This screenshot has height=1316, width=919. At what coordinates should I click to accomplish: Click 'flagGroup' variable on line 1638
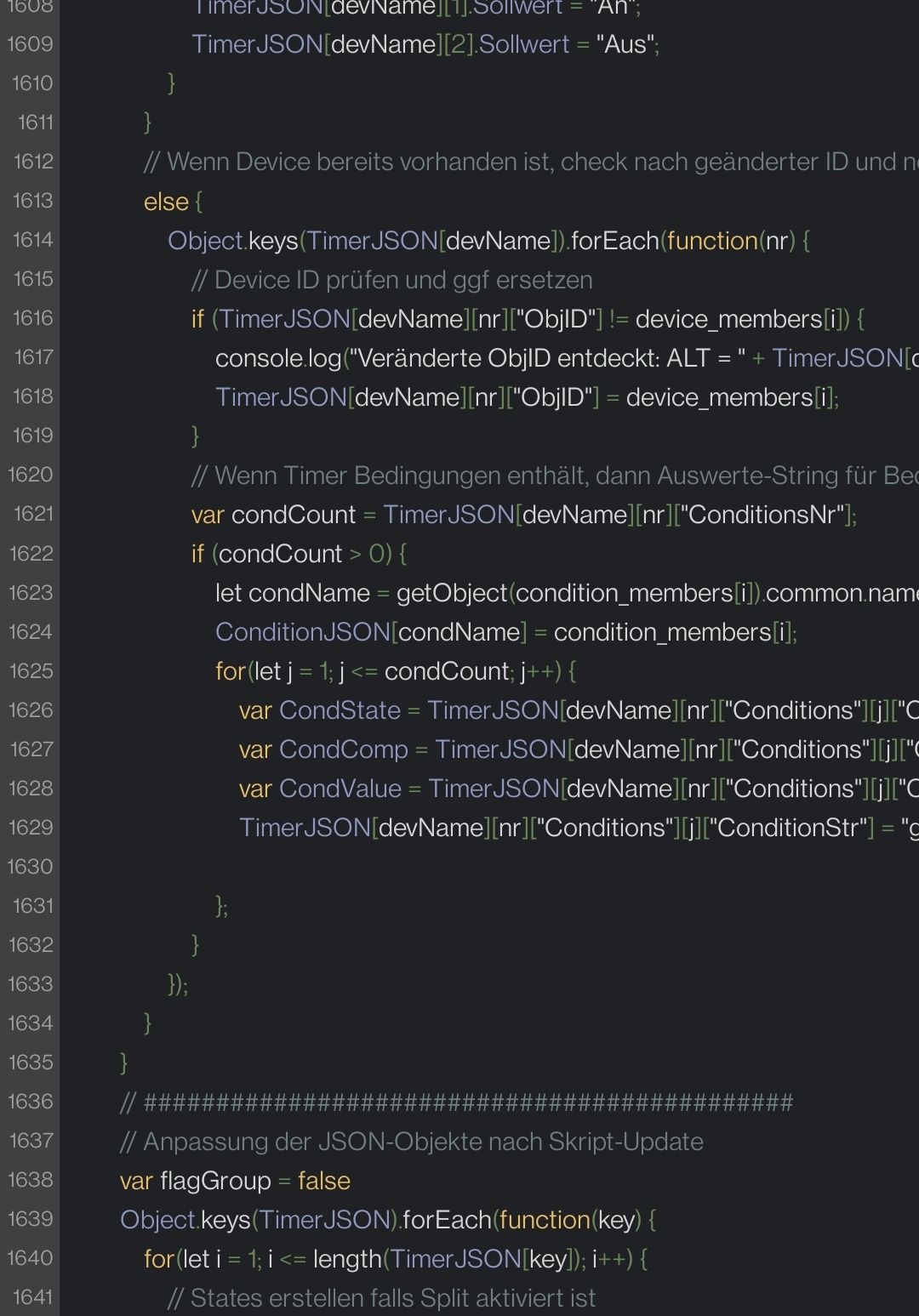pyautogui.click(x=215, y=1181)
